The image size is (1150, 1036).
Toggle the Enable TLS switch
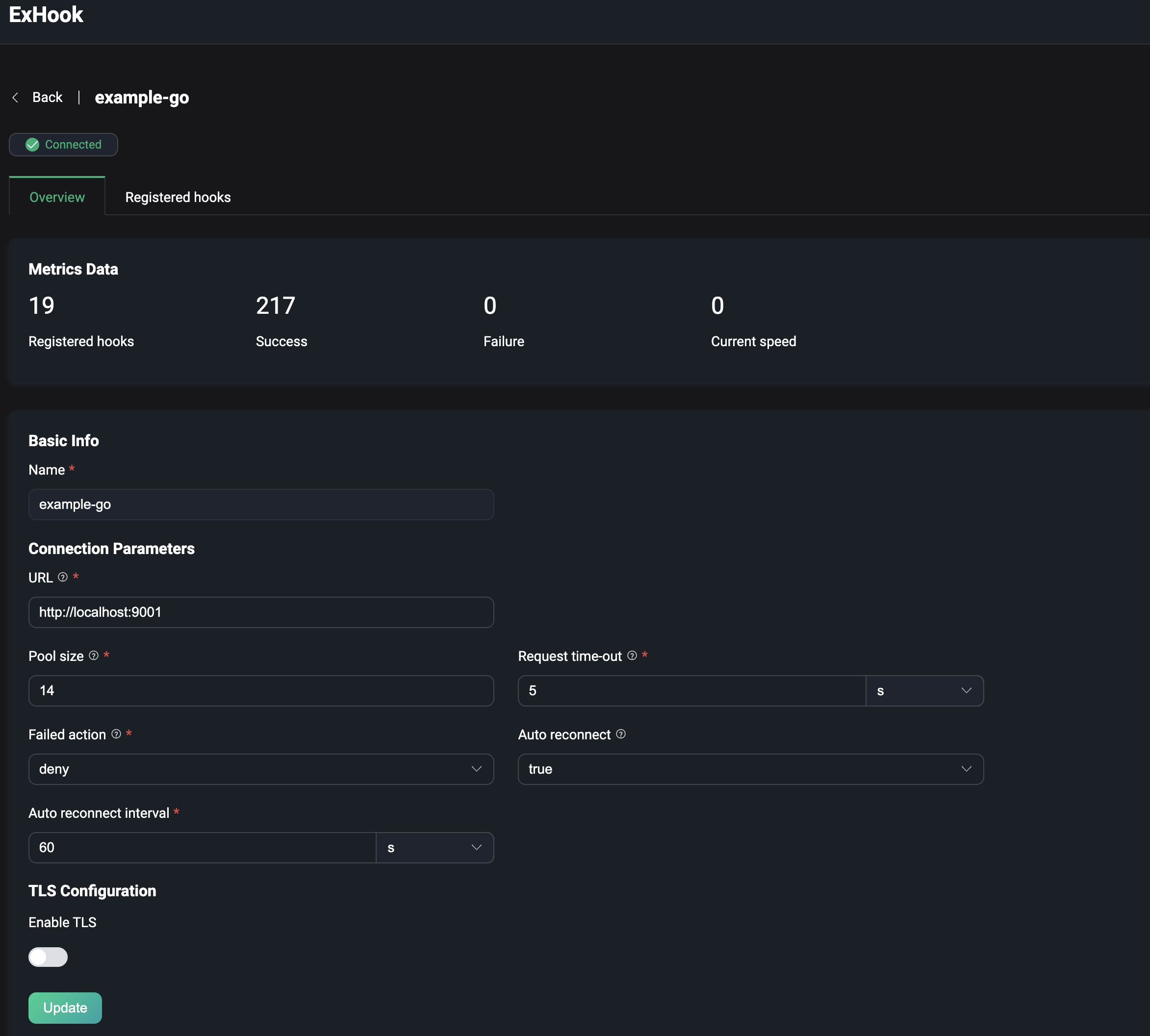[x=48, y=957]
